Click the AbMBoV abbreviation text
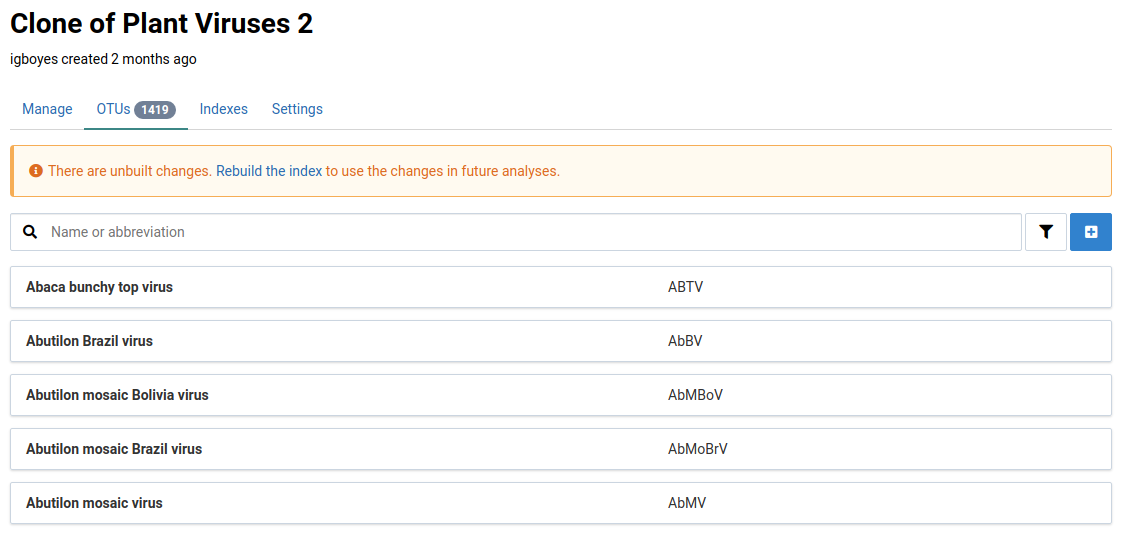Screen dimensions: 1121x533 695,395
